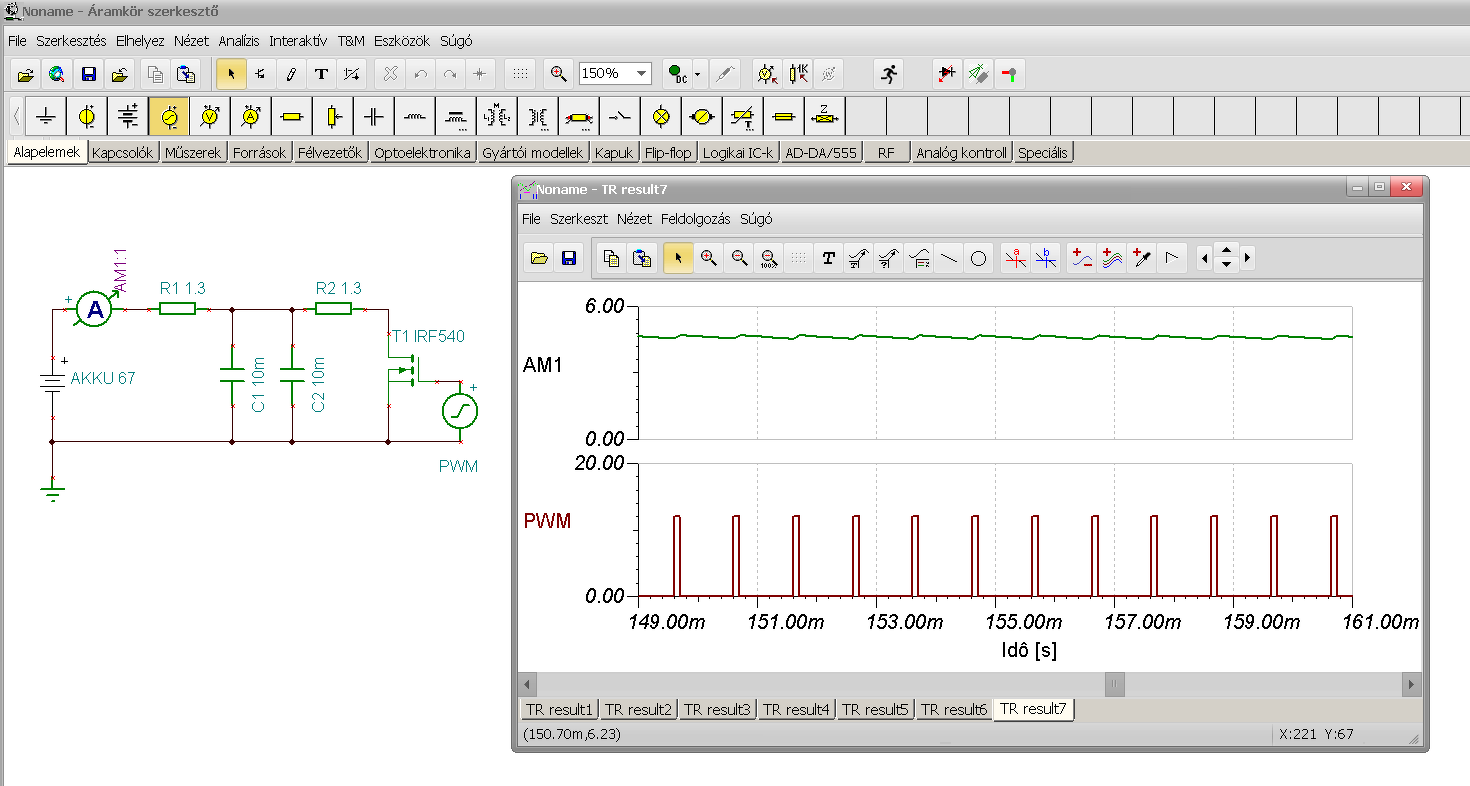
Task: Select the PWM generator in the schematic
Action: coord(460,410)
